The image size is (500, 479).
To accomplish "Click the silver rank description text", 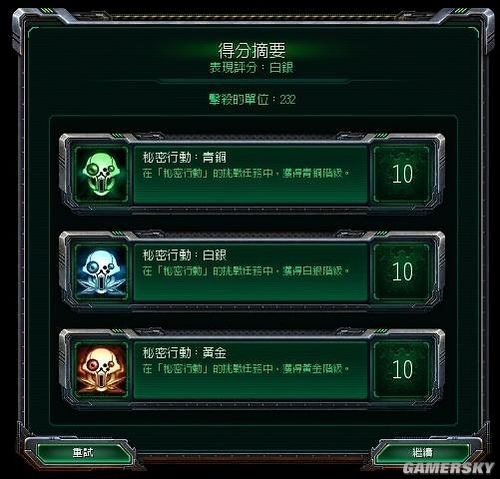I will point(246,271).
